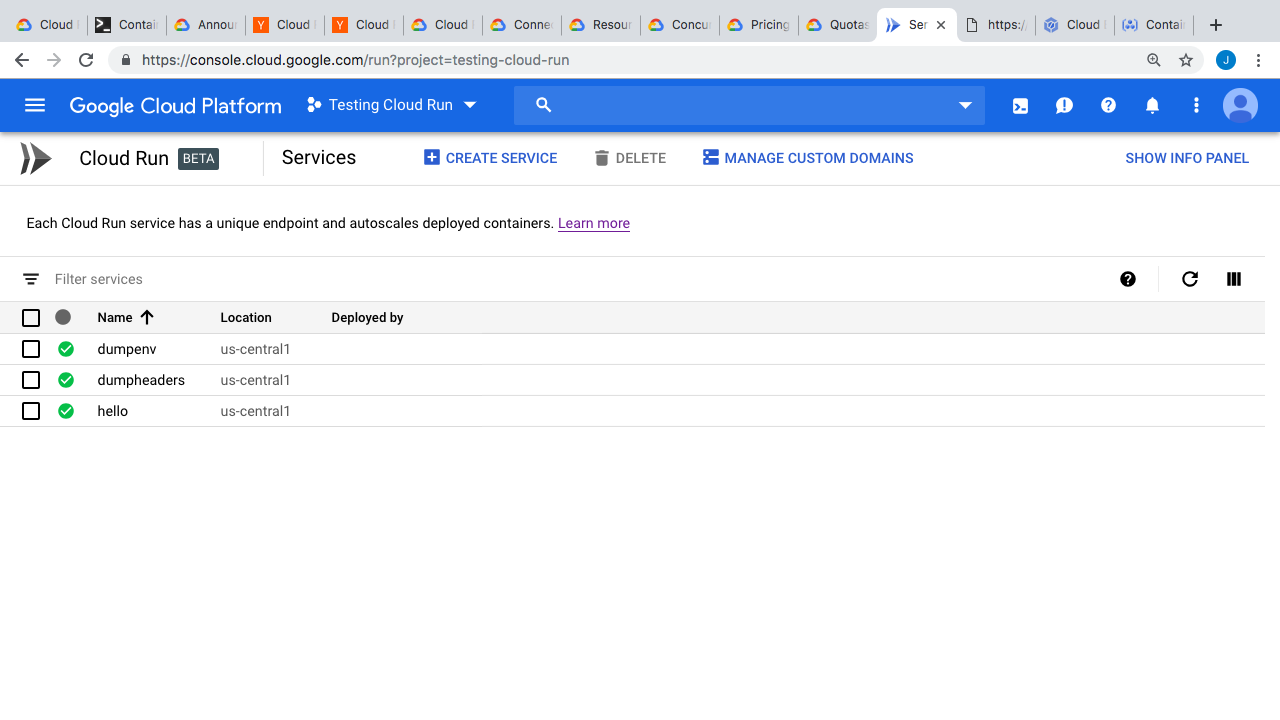Viewport: 1280px width, 720px height.
Task: Click the browser address bar URL
Action: (x=356, y=60)
